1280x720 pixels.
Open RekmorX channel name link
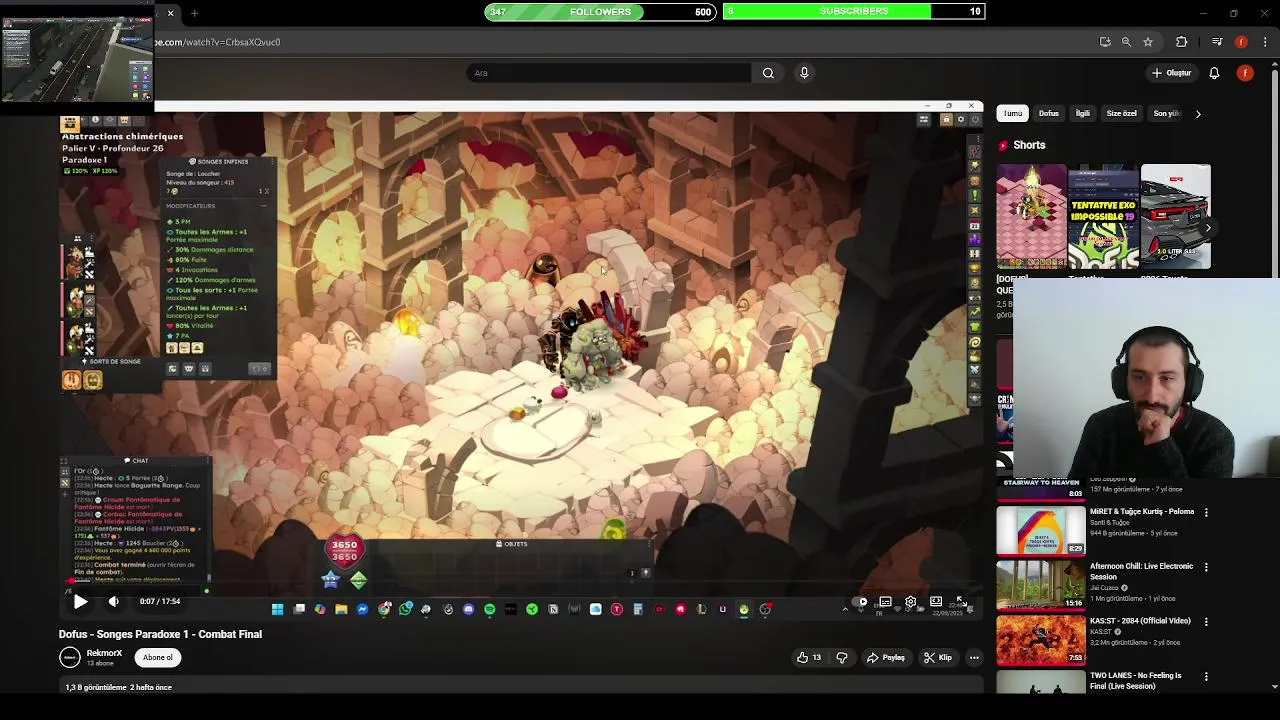pos(104,653)
